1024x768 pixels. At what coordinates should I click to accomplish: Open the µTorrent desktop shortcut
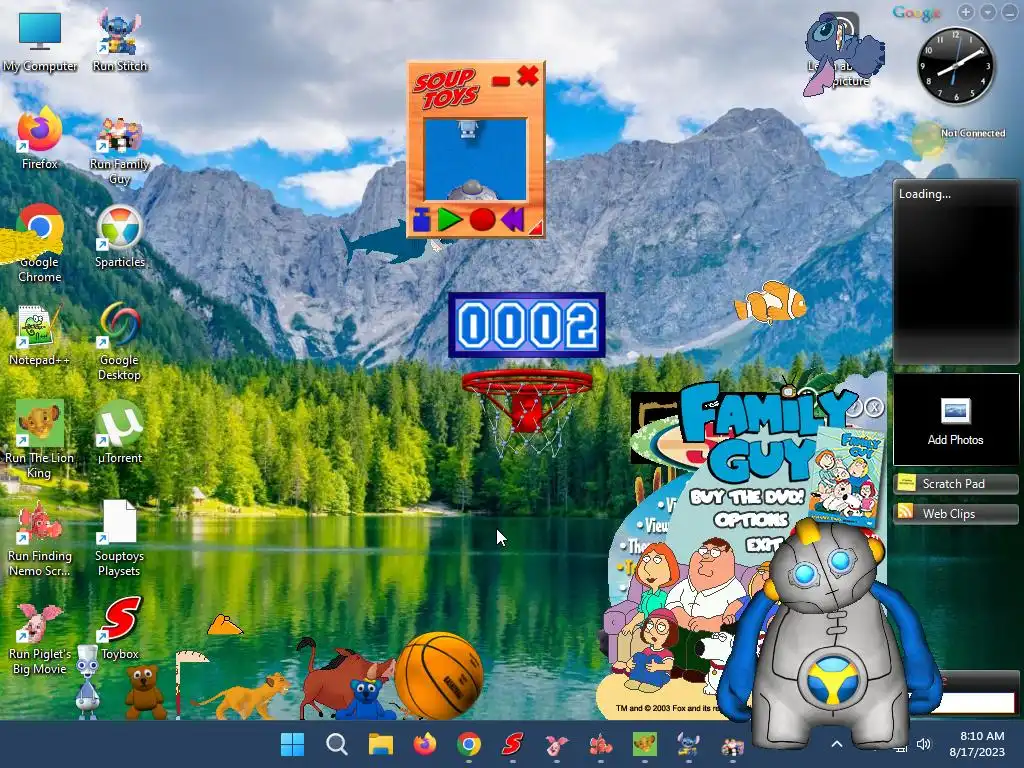[x=120, y=432]
